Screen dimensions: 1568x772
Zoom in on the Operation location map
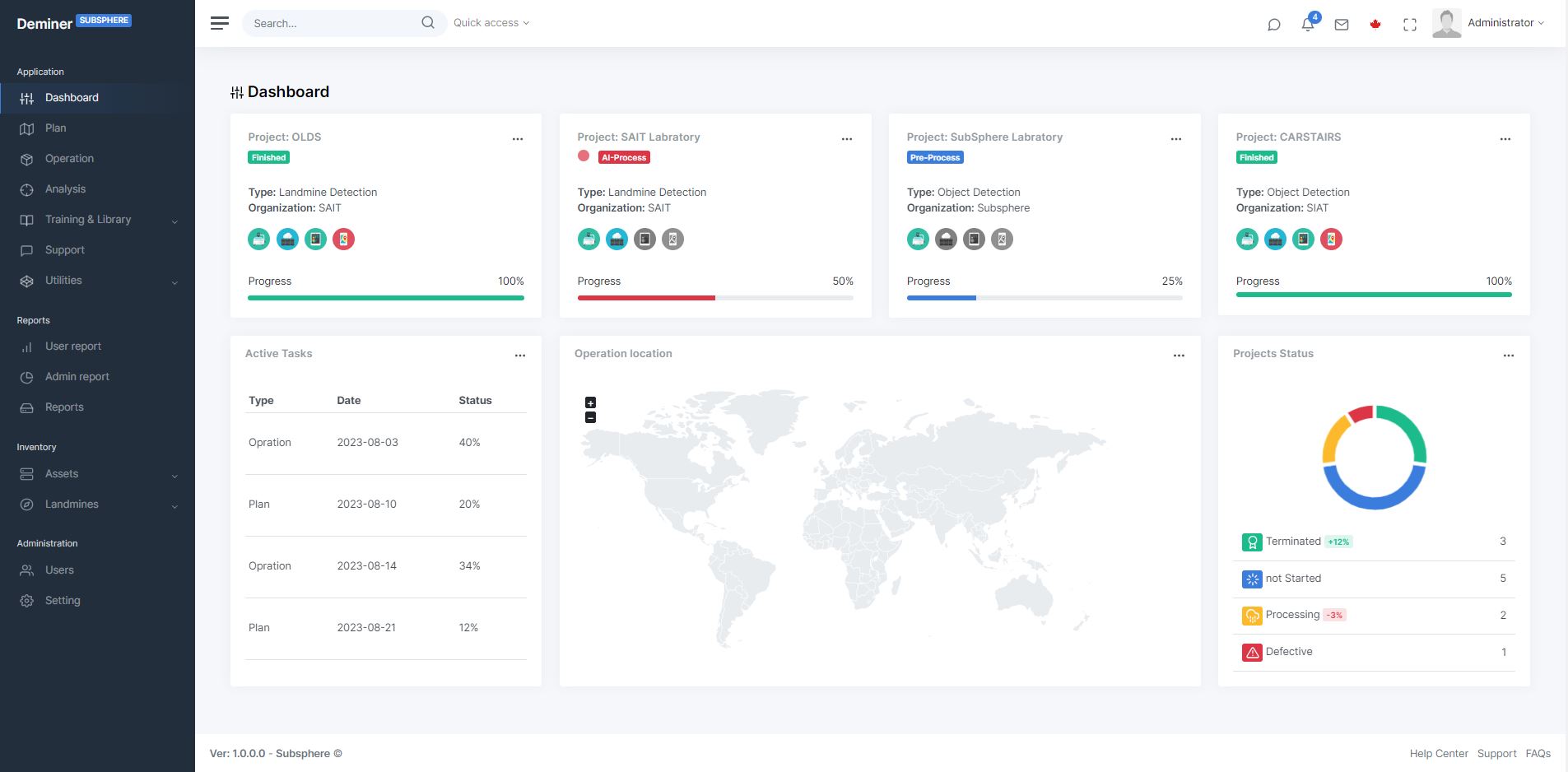(x=589, y=402)
